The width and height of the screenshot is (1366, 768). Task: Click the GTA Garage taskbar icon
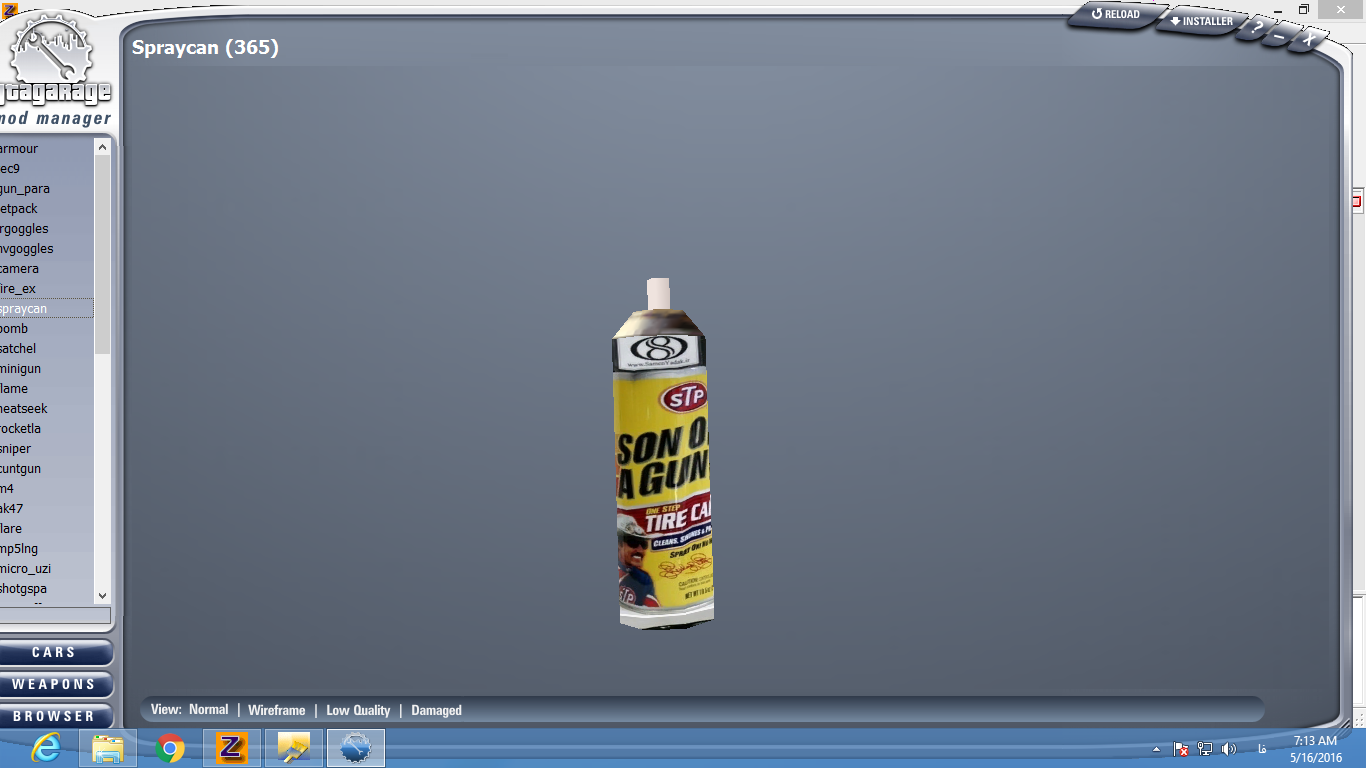point(356,748)
